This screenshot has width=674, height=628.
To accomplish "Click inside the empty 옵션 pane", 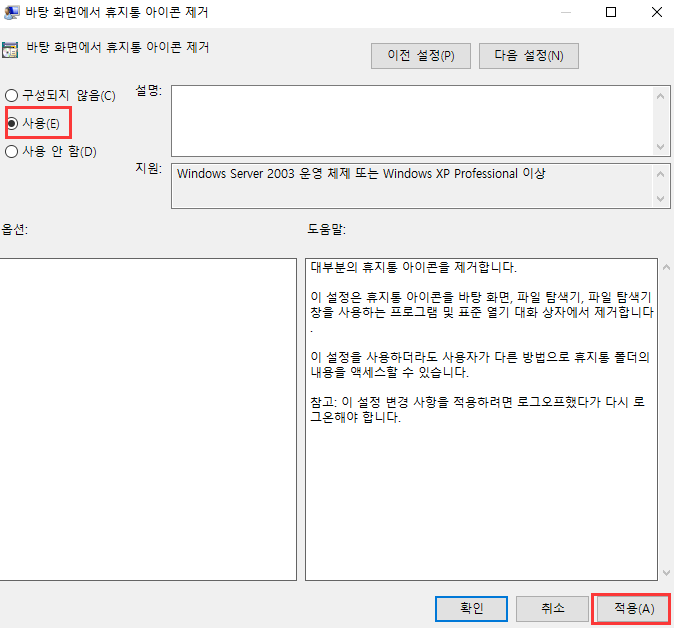I will click(x=147, y=419).
